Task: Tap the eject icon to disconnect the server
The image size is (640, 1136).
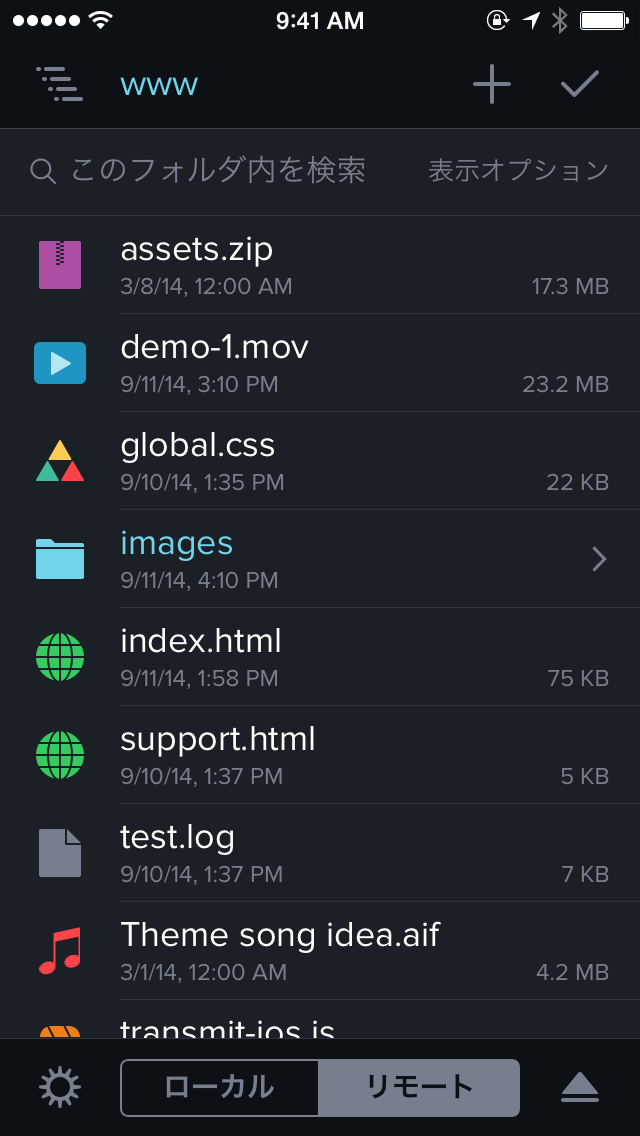Action: (x=580, y=1087)
